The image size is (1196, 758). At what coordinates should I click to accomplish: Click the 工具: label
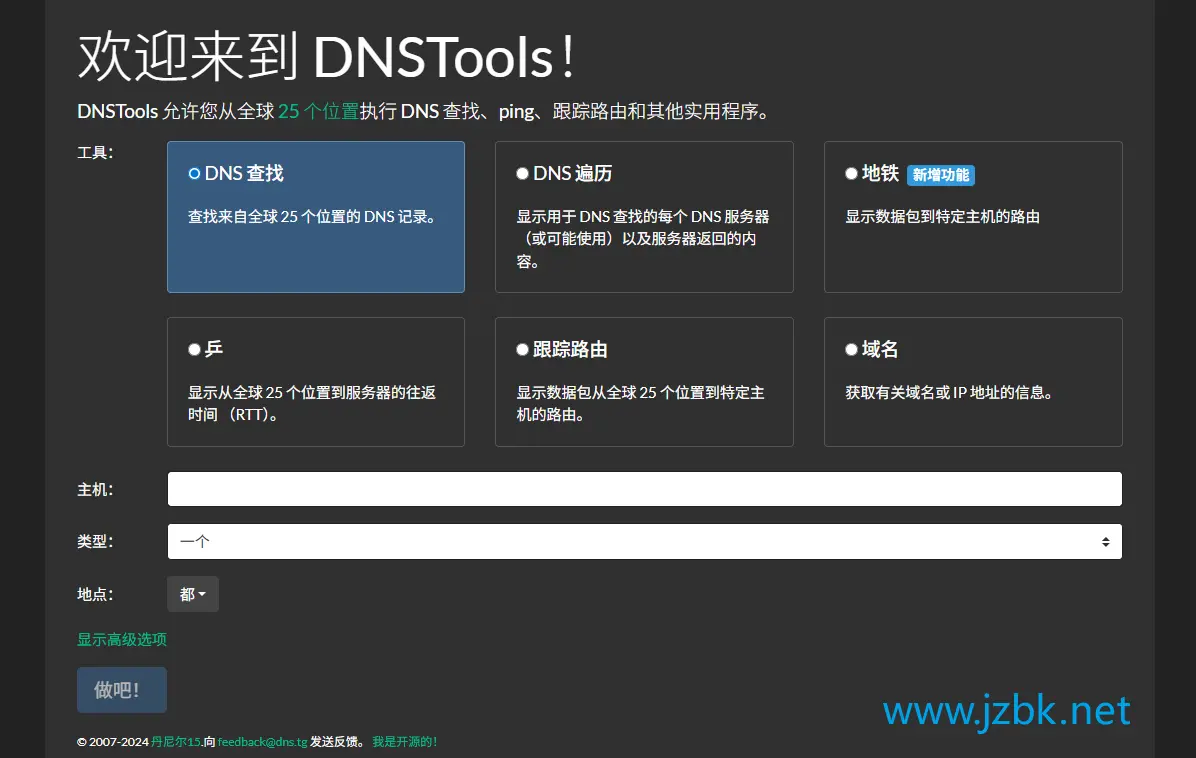(x=95, y=153)
